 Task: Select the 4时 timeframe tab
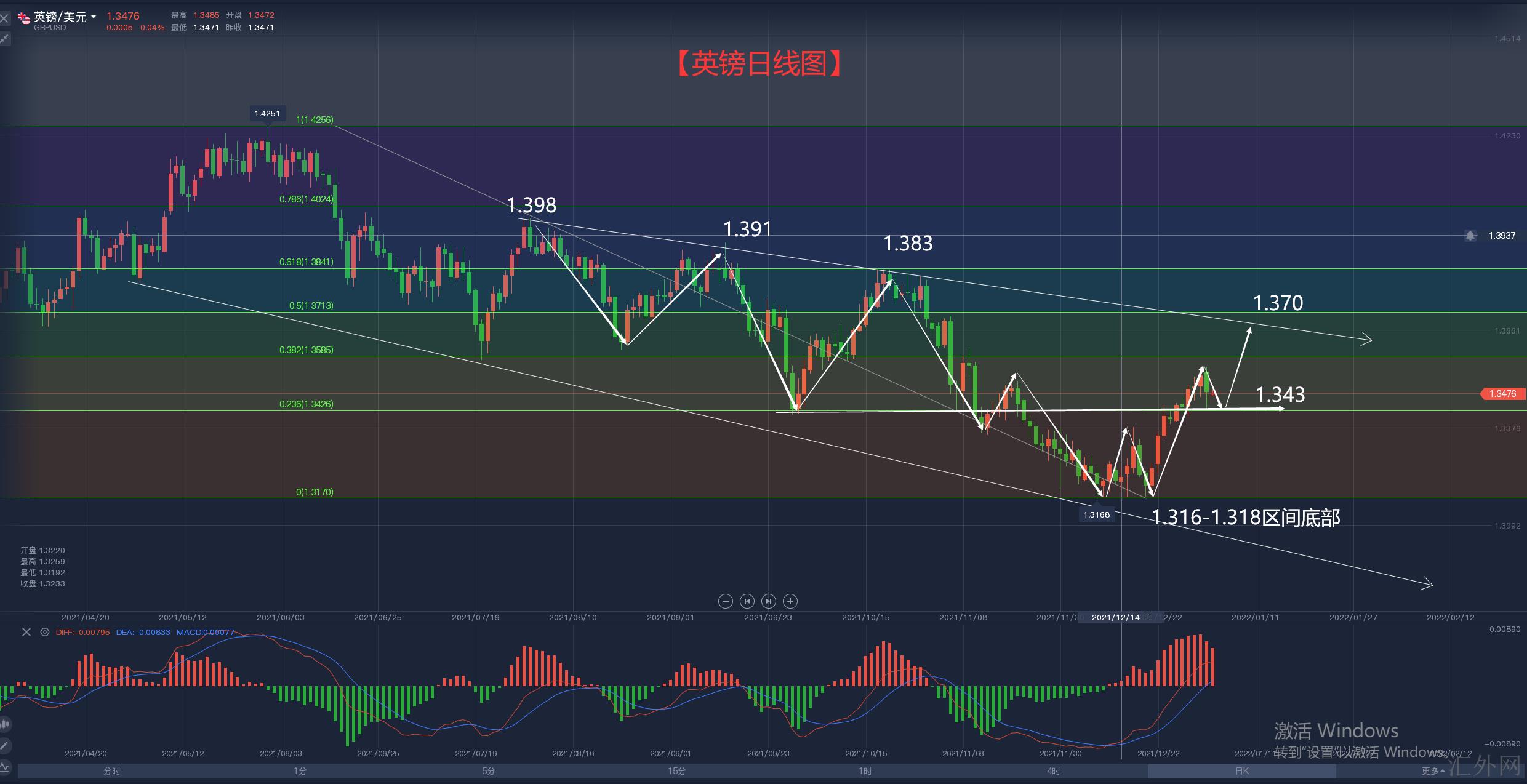tap(1054, 771)
